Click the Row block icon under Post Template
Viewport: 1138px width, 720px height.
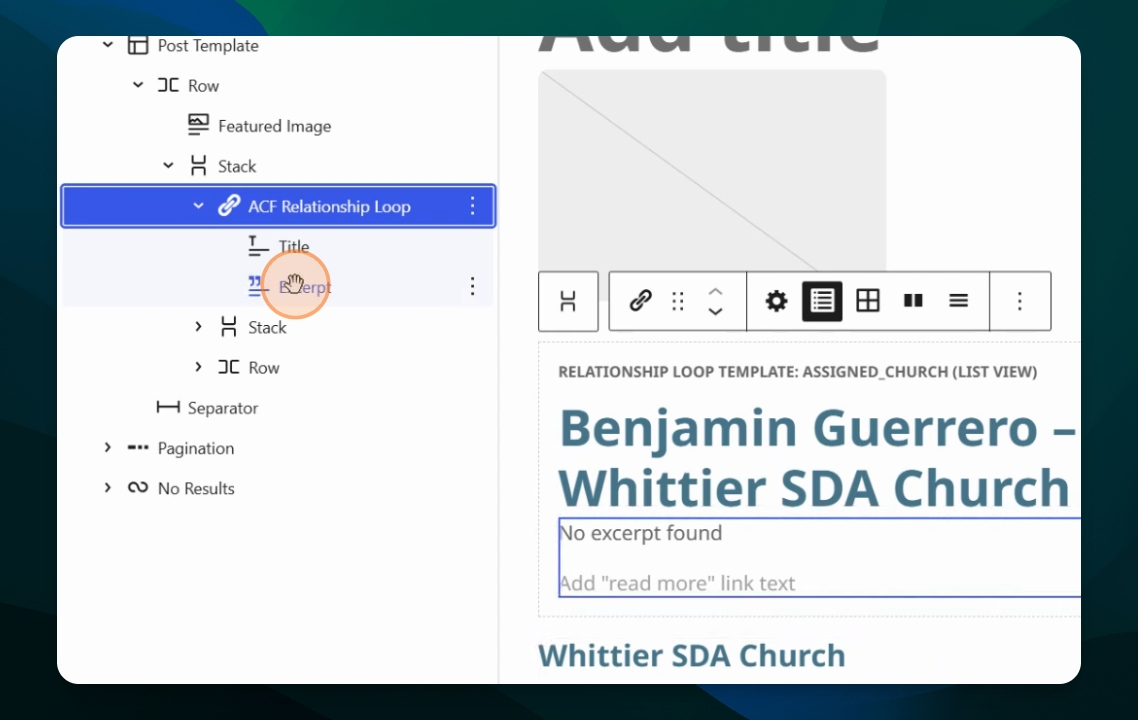pyautogui.click(x=168, y=85)
